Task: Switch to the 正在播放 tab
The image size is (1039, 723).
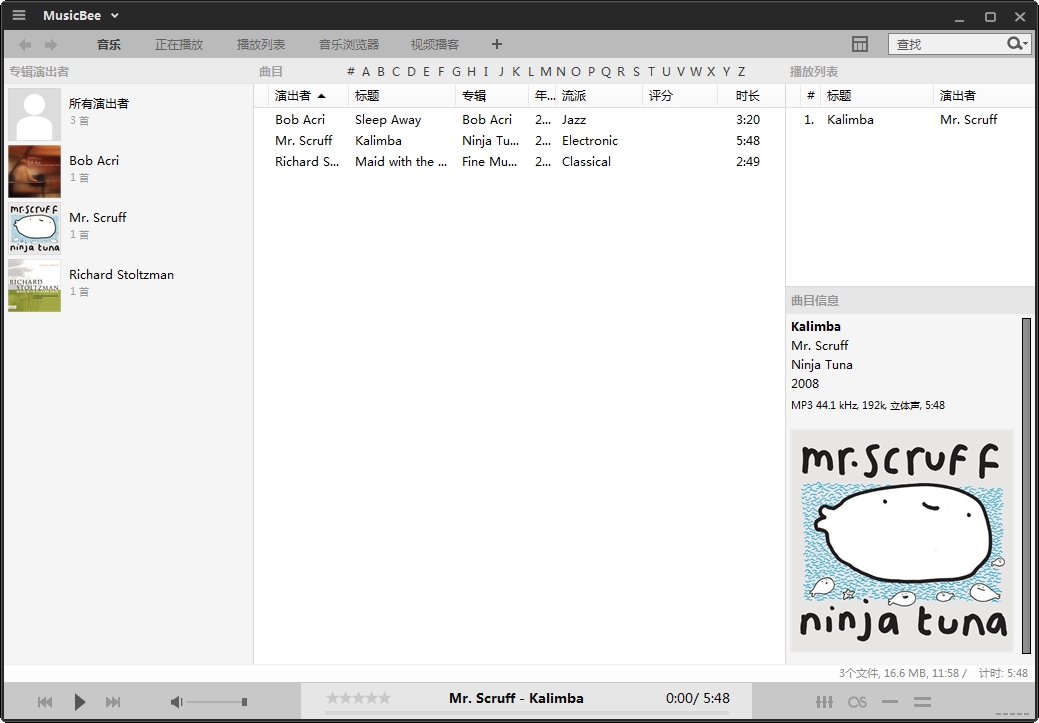Action: 179,44
